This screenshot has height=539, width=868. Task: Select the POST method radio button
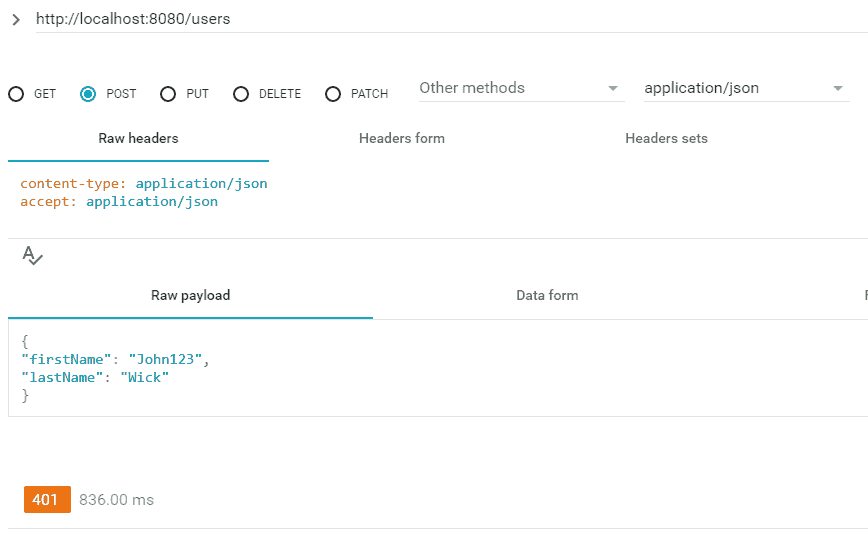88,94
